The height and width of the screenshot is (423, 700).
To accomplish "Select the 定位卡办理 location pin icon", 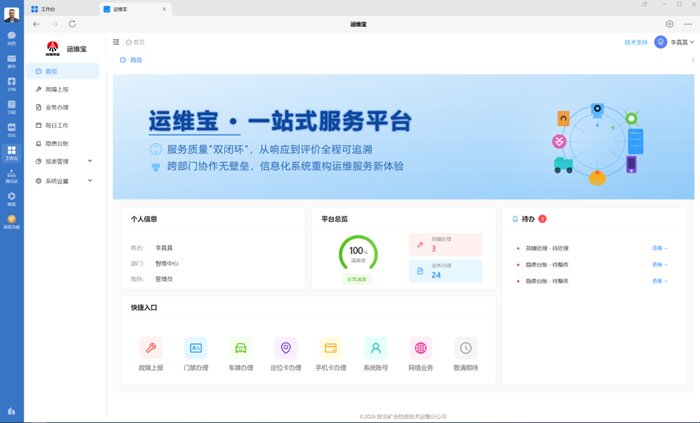I will (286, 348).
